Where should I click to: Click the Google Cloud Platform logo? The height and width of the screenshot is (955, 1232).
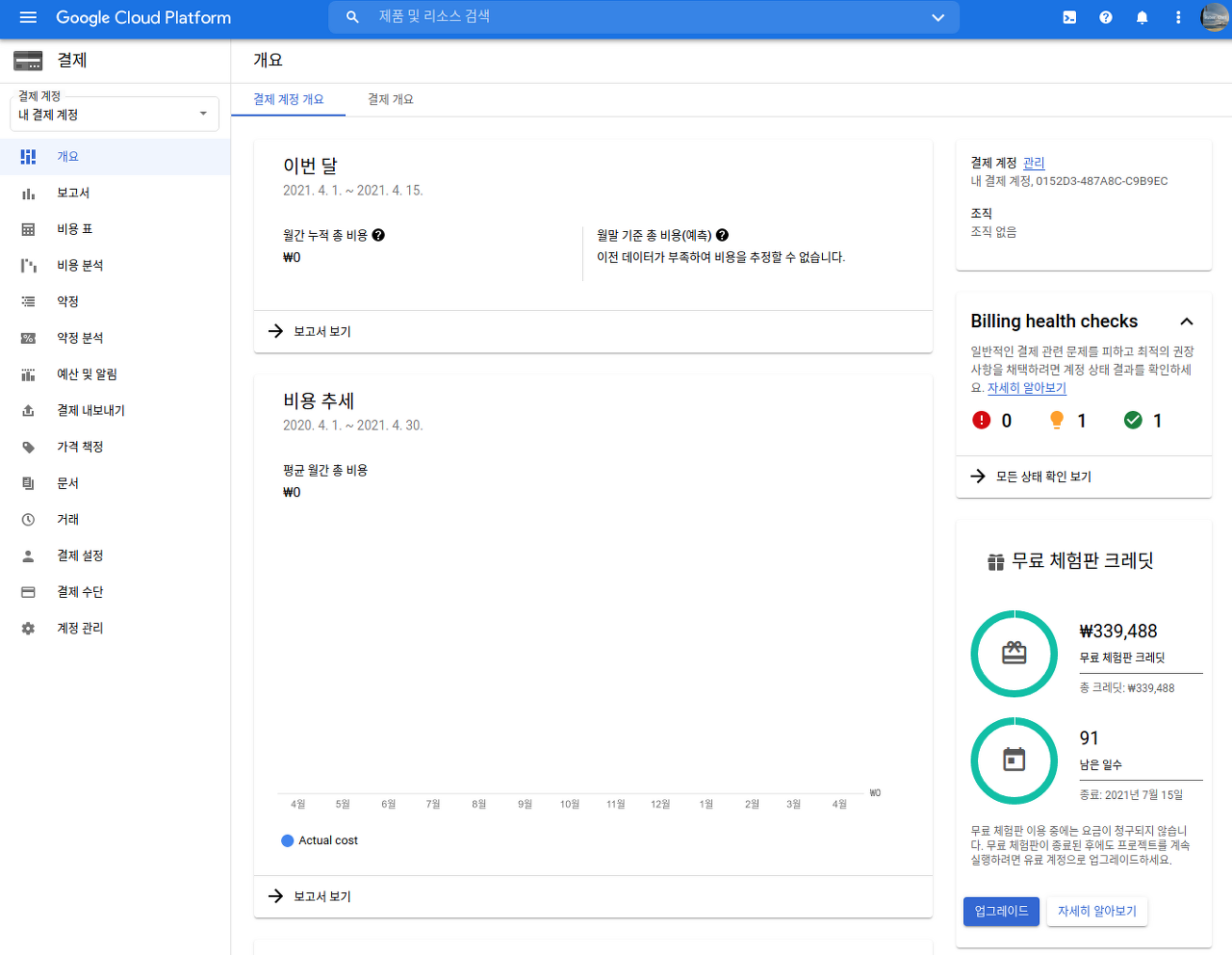[143, 17]
